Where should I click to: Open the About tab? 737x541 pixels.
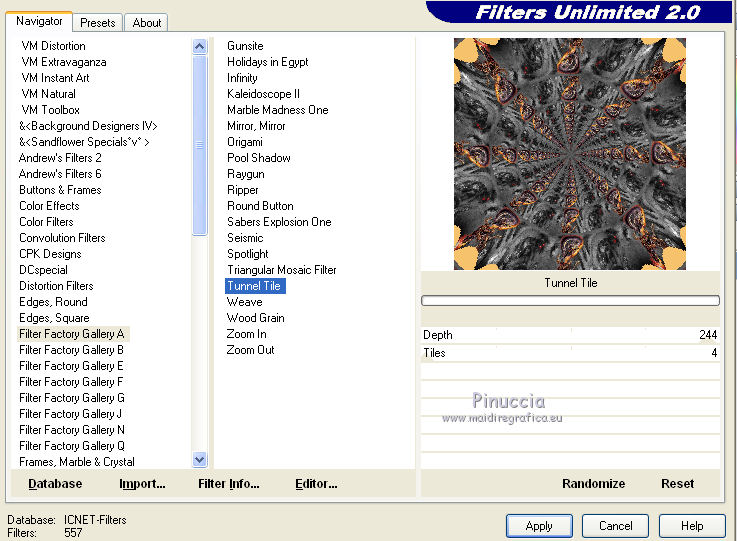[x=147, y=23]
